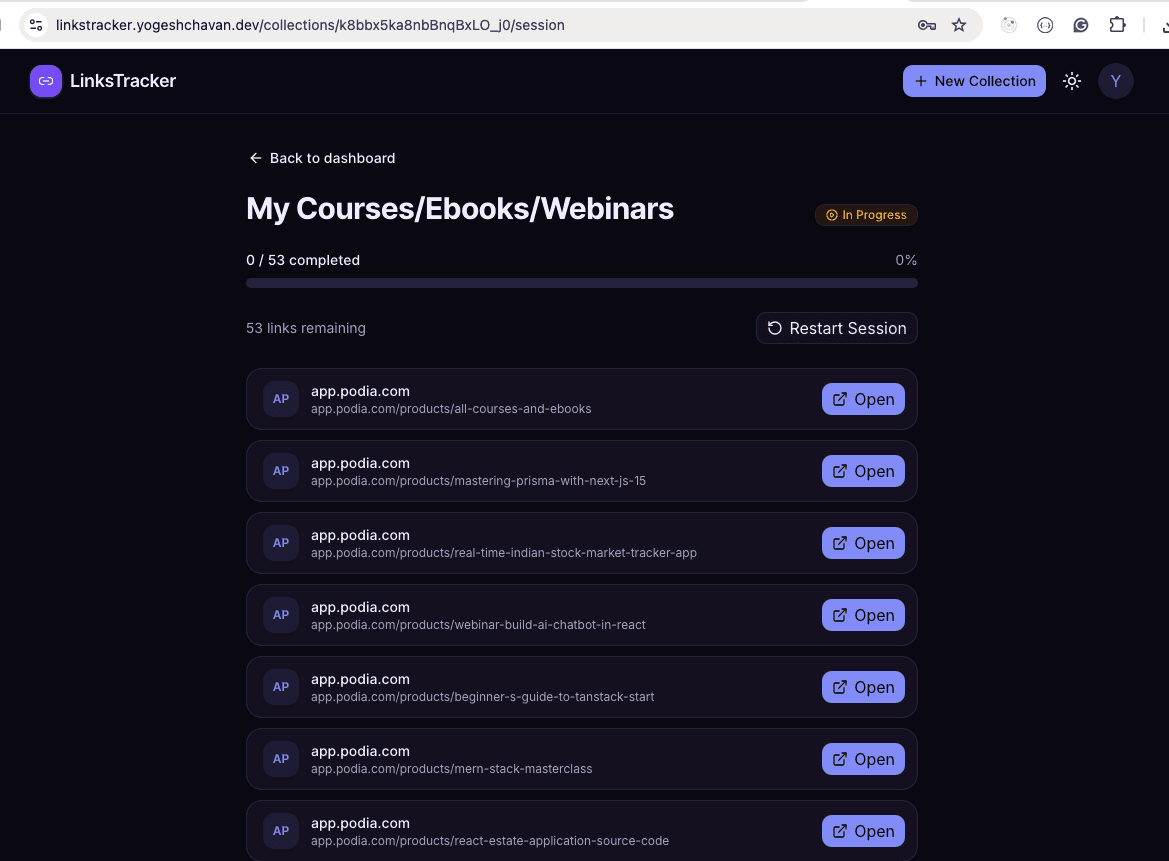The height and width of the screenshot is (861, 1169).
Task: Click the browser address bar URL
Action: [x=310, y=25]
